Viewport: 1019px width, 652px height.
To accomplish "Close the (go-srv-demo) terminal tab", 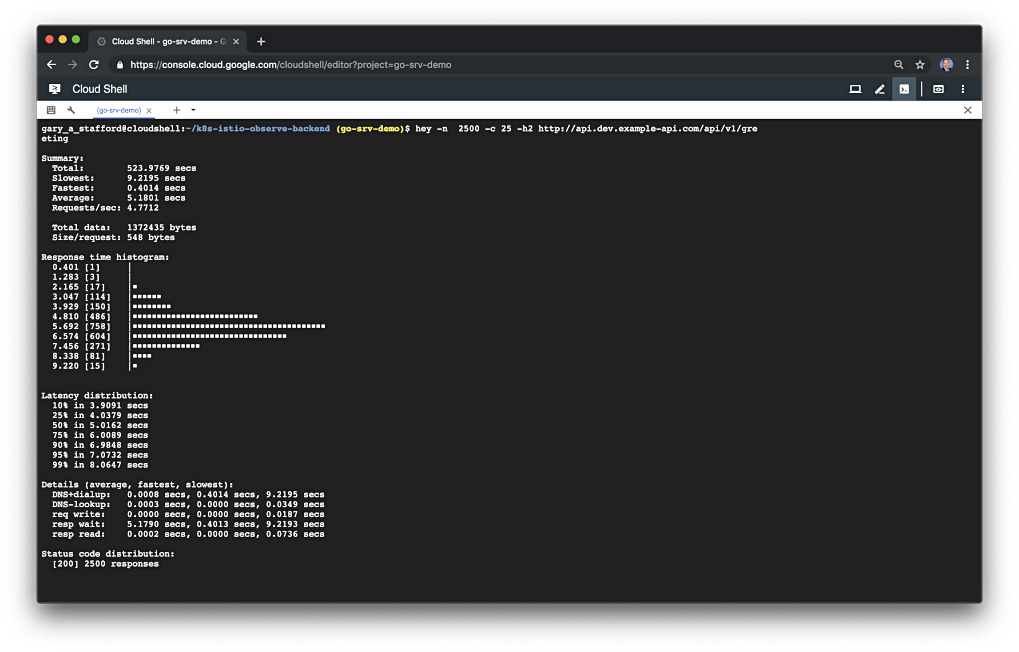I will [149, 110].
